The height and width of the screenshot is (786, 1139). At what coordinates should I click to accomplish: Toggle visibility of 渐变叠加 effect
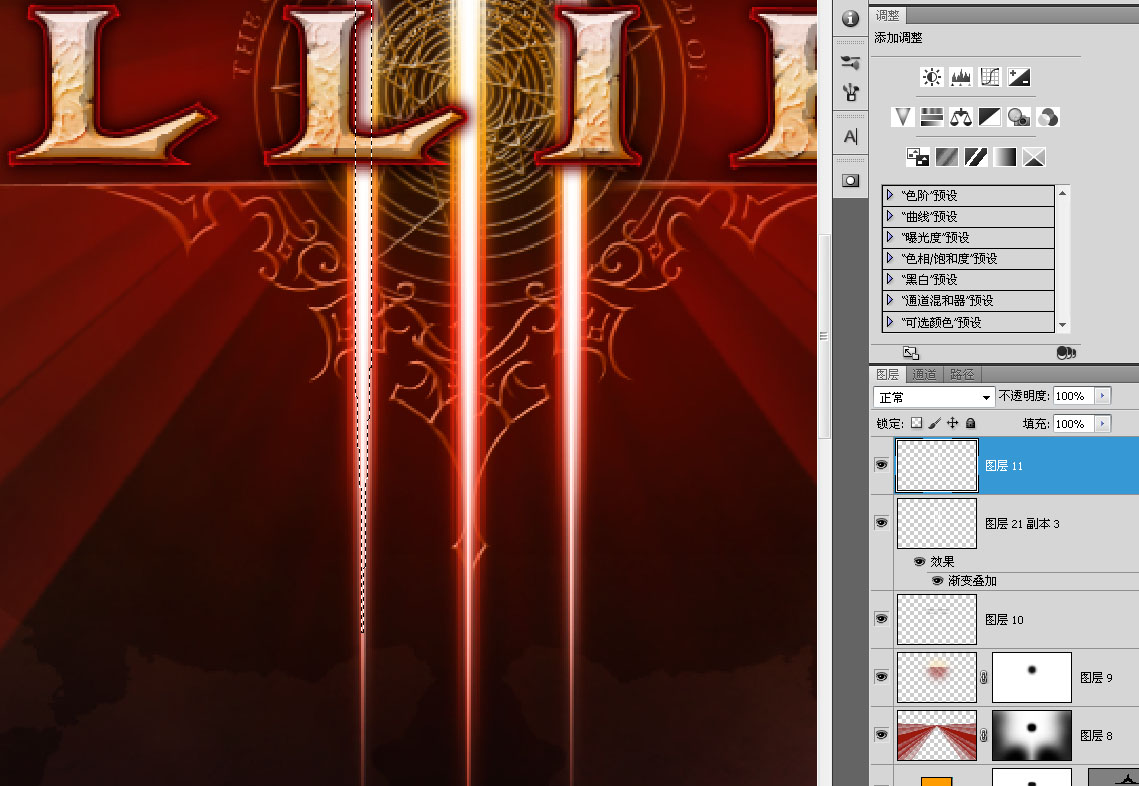(x=938, y=580)
